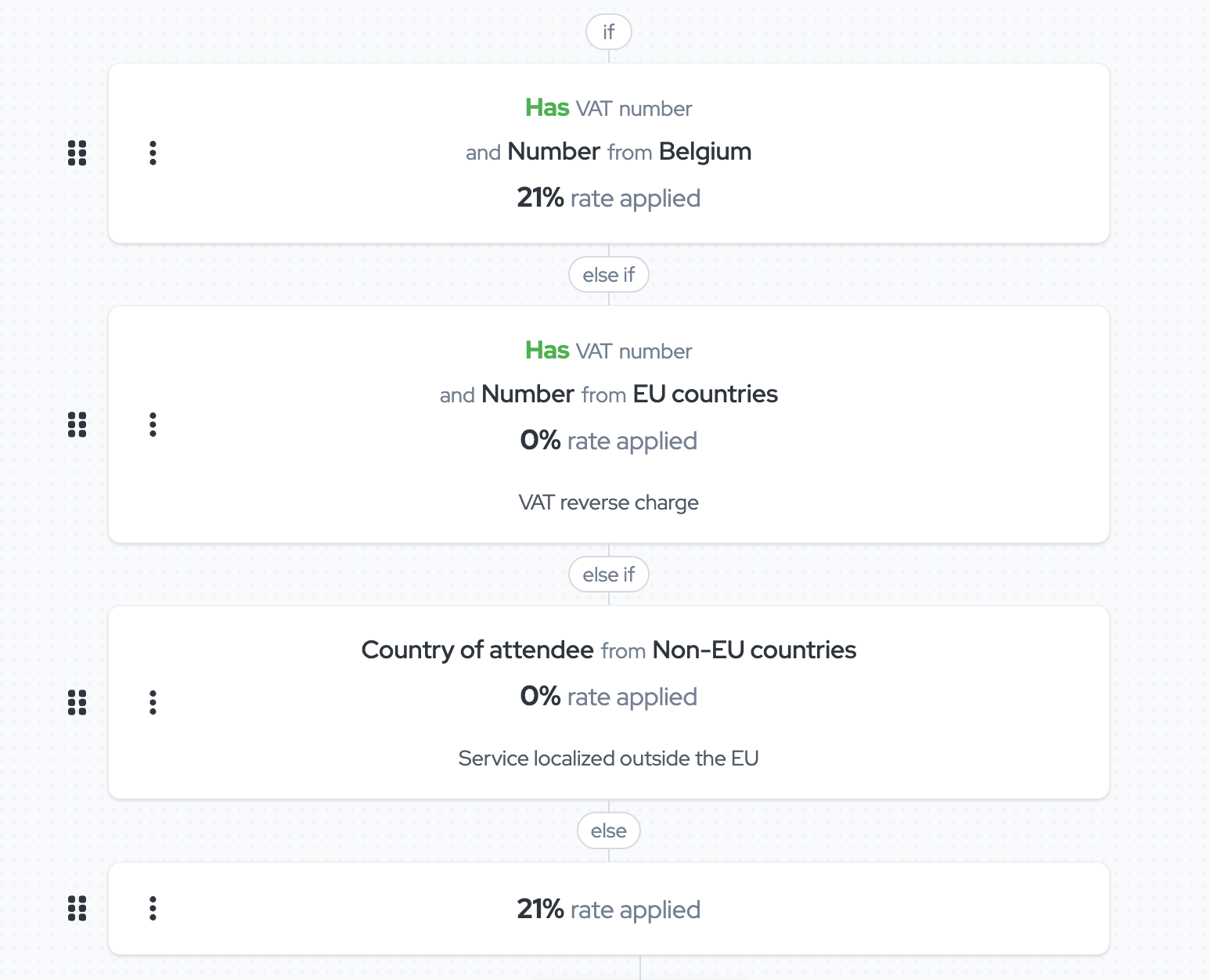Click the first else if pill

608,274
